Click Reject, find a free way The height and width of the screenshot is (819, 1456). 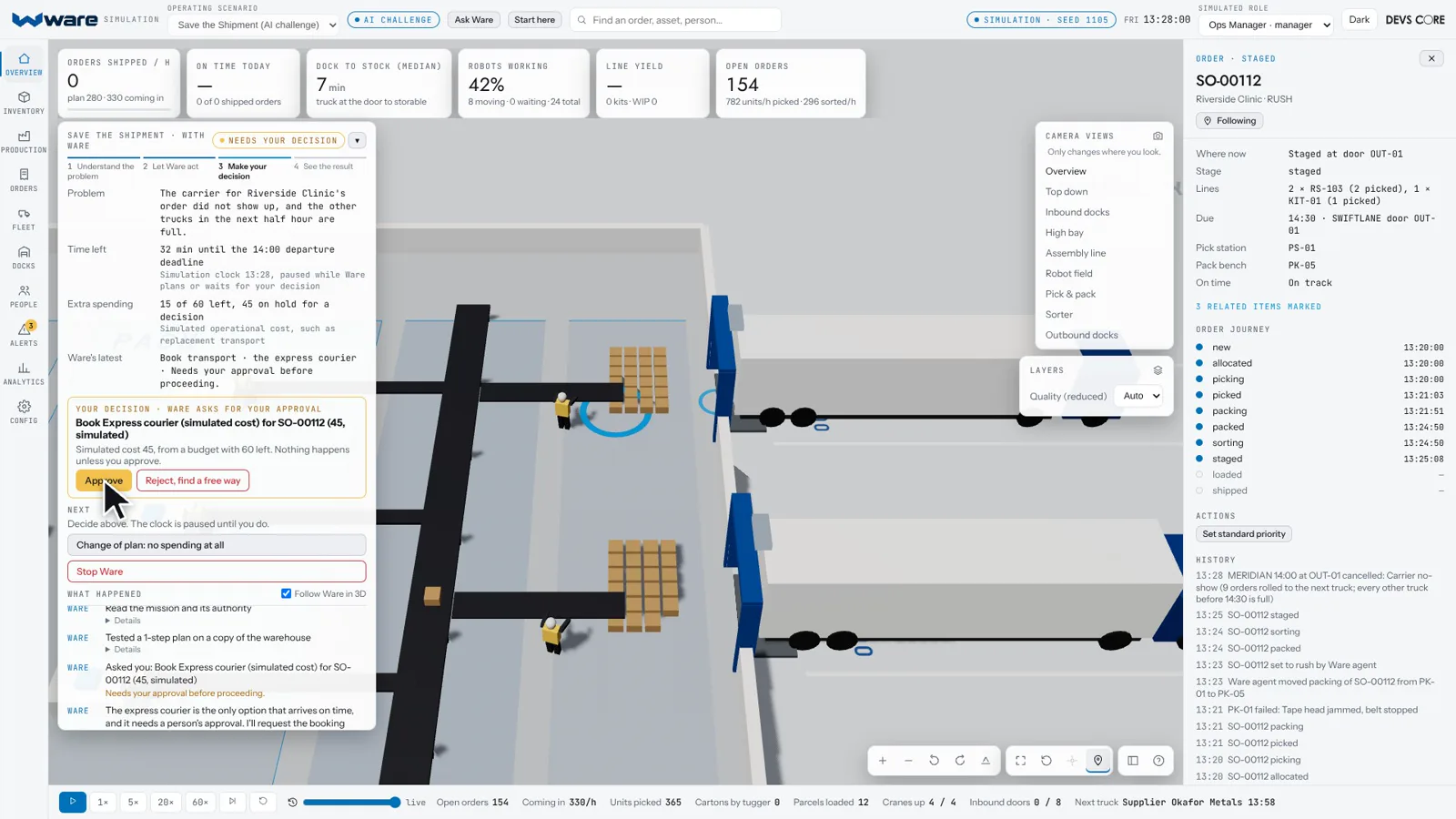[x=193, y=480]
